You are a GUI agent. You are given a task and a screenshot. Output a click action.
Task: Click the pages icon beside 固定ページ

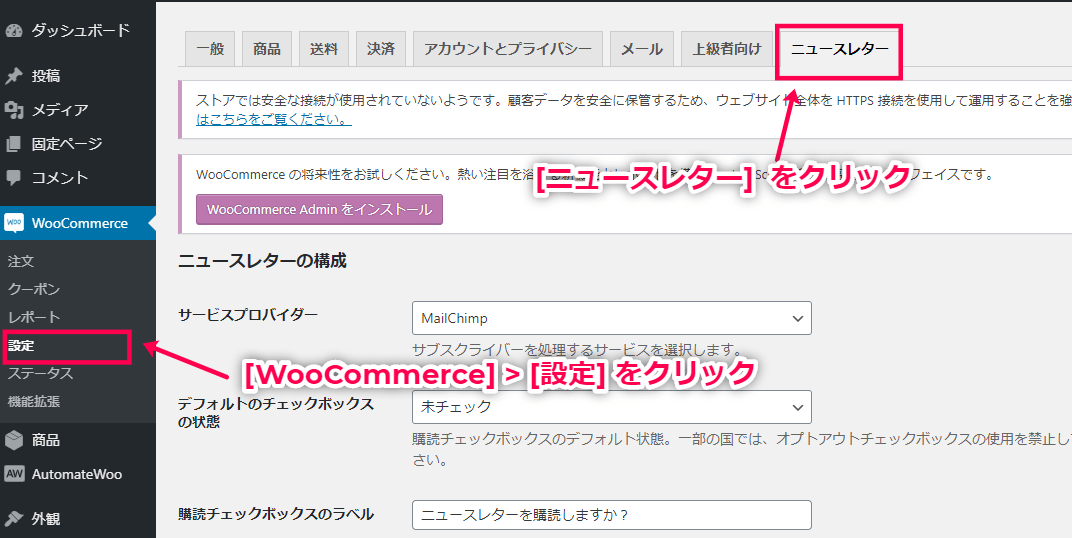coord(14,144)
